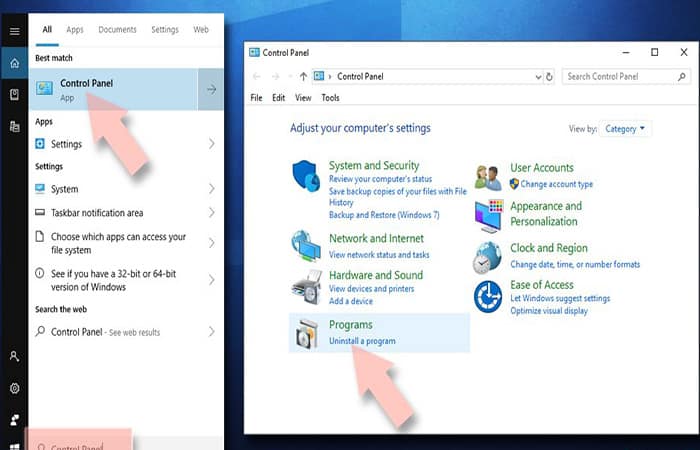This screenshot has height=450, width=700.
Task: Open the System and Security heading
Action: point(374,166)
